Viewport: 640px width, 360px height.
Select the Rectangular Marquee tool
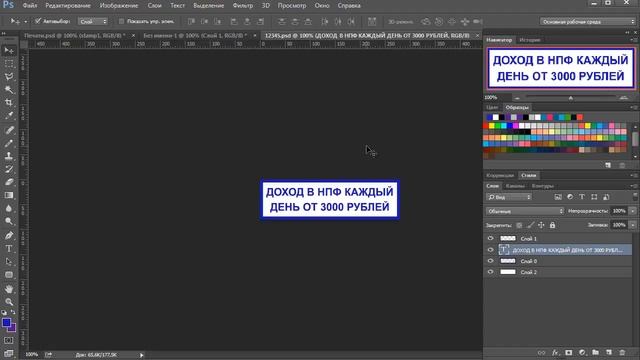[x=9, y=64]
